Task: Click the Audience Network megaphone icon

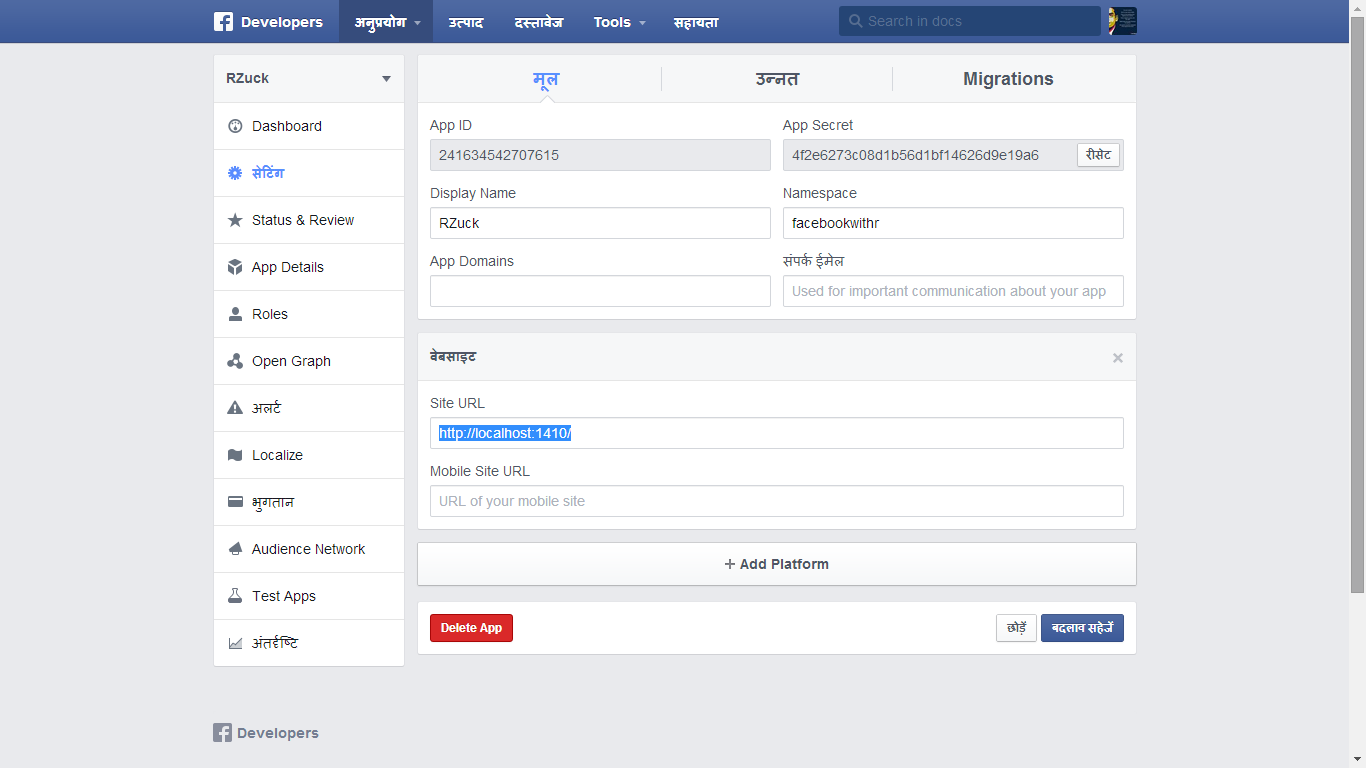Action: coord(235,549)
